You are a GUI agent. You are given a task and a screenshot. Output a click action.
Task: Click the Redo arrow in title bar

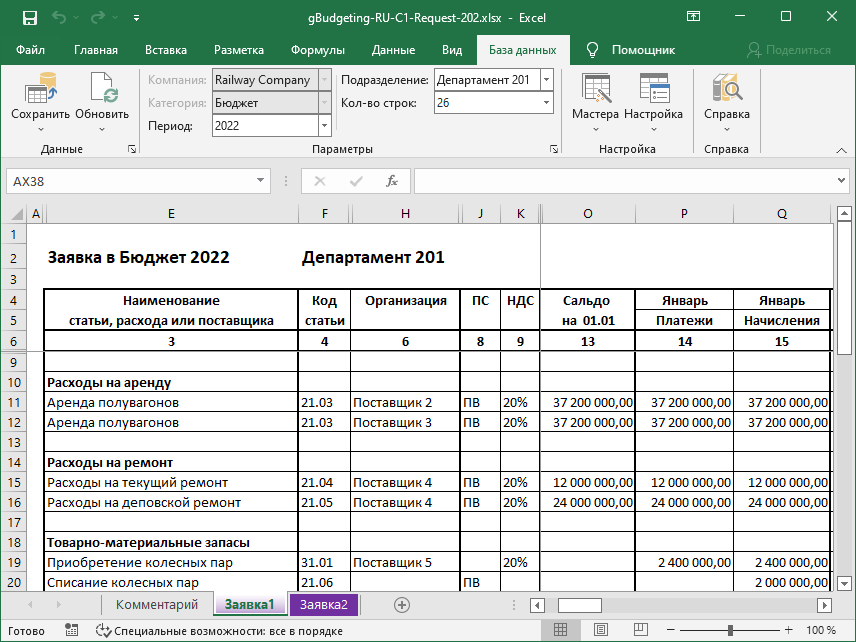[x=98, y=18]
